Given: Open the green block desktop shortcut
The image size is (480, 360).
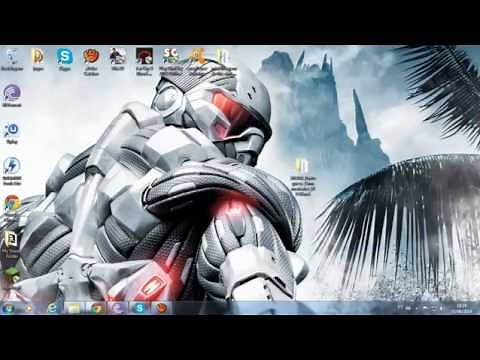Looking at the screenshot, I should pyautogui.click(x=11, y=276).
